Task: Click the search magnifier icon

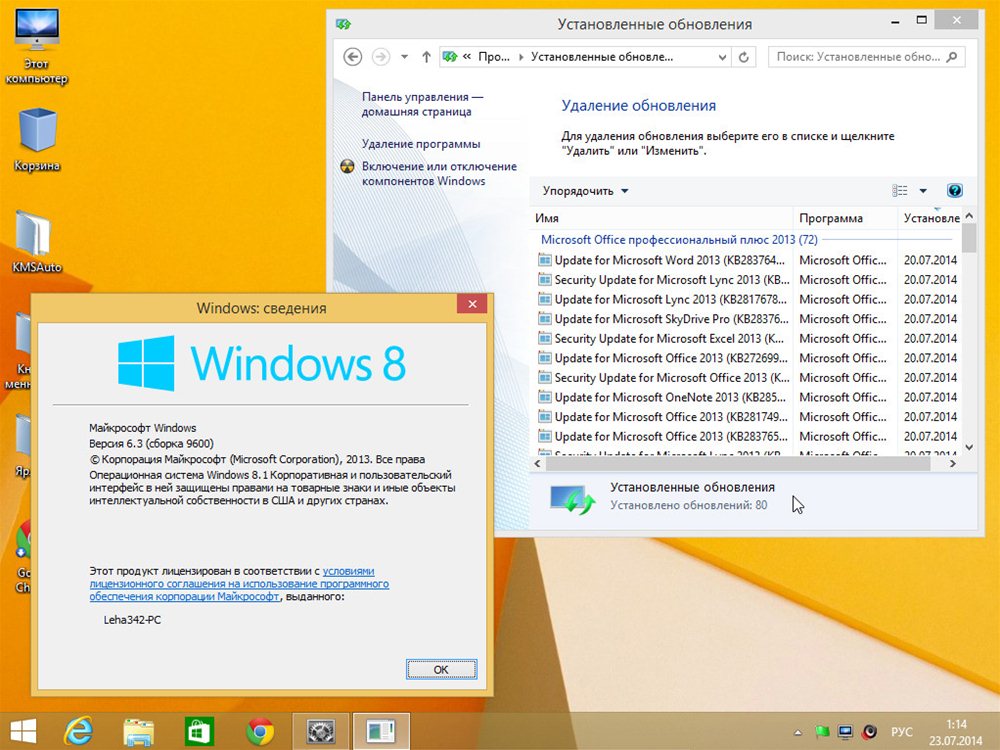Action: click(x=952, y=57)
